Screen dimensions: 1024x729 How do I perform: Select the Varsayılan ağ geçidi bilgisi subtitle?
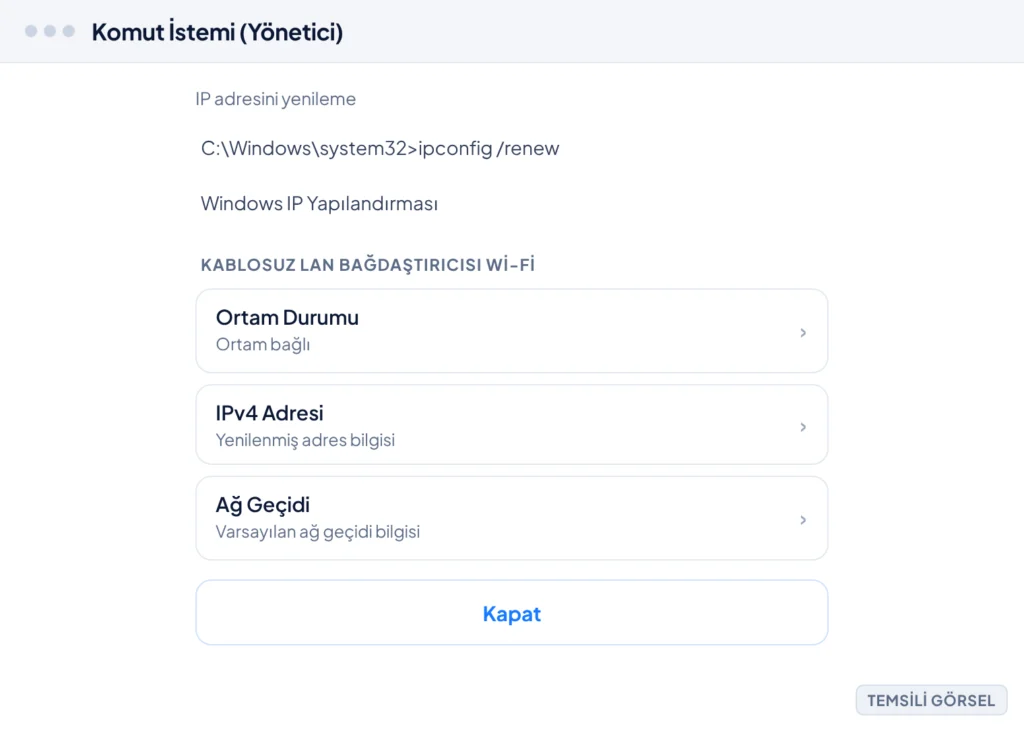[317, 532]
